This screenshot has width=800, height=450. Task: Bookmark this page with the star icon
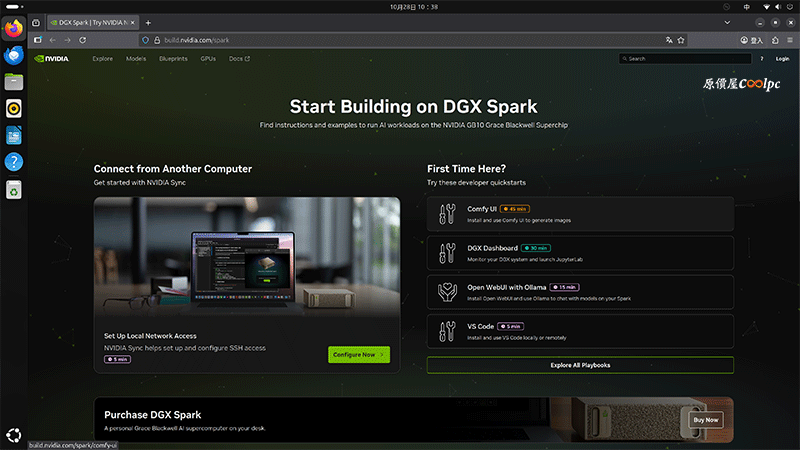tap(681, 40)
